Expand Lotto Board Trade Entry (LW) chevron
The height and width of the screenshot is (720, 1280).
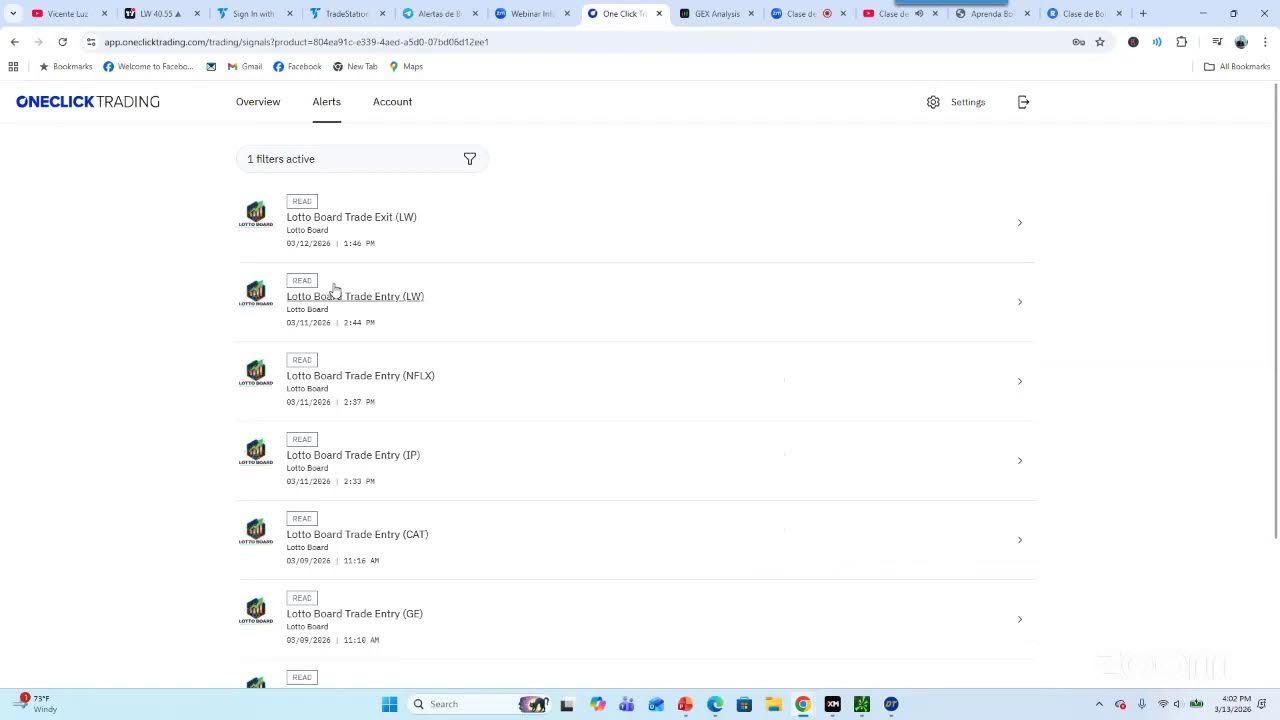pyautogui.click(x=1020, y=302)
